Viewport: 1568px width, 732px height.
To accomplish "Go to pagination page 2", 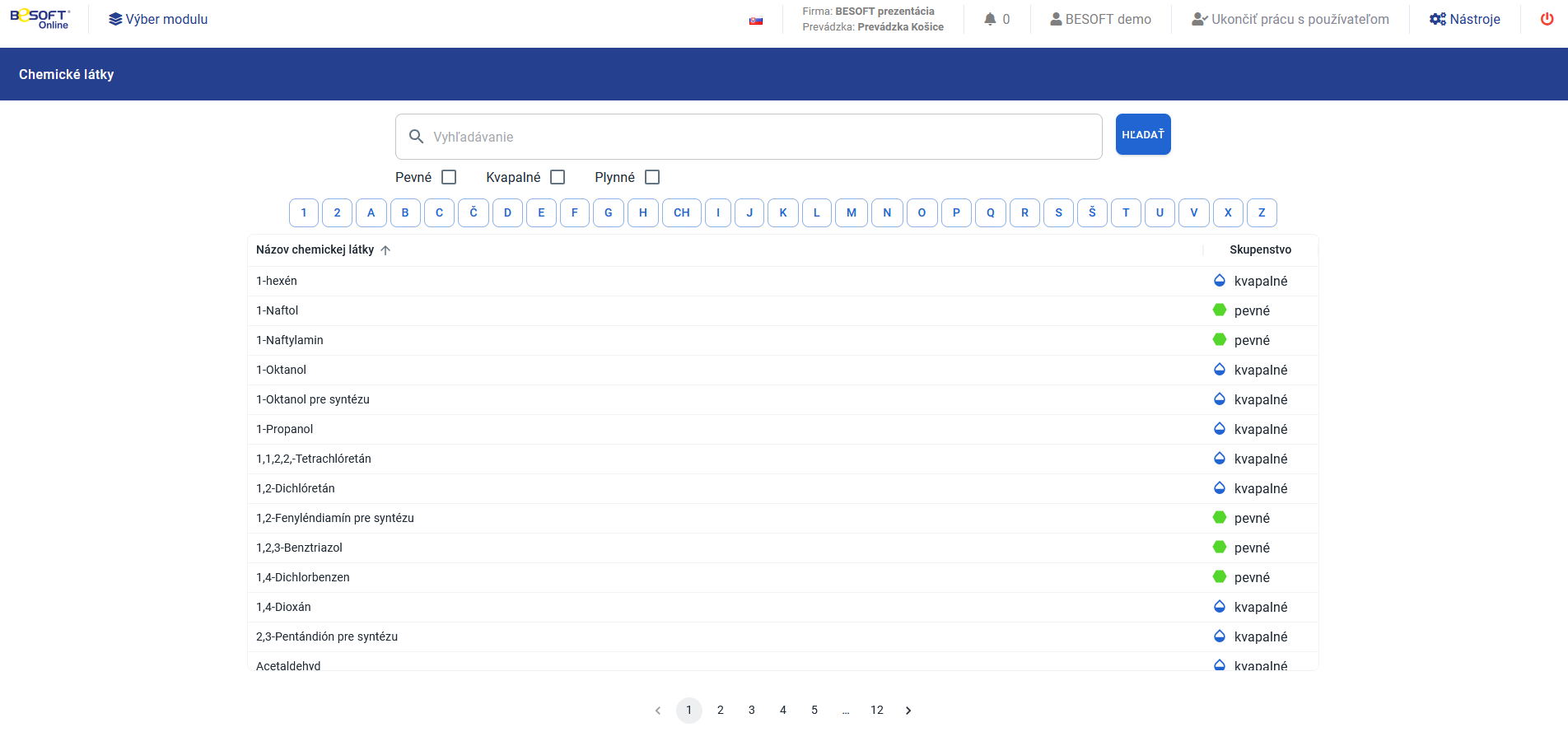I will click(721, 711).
